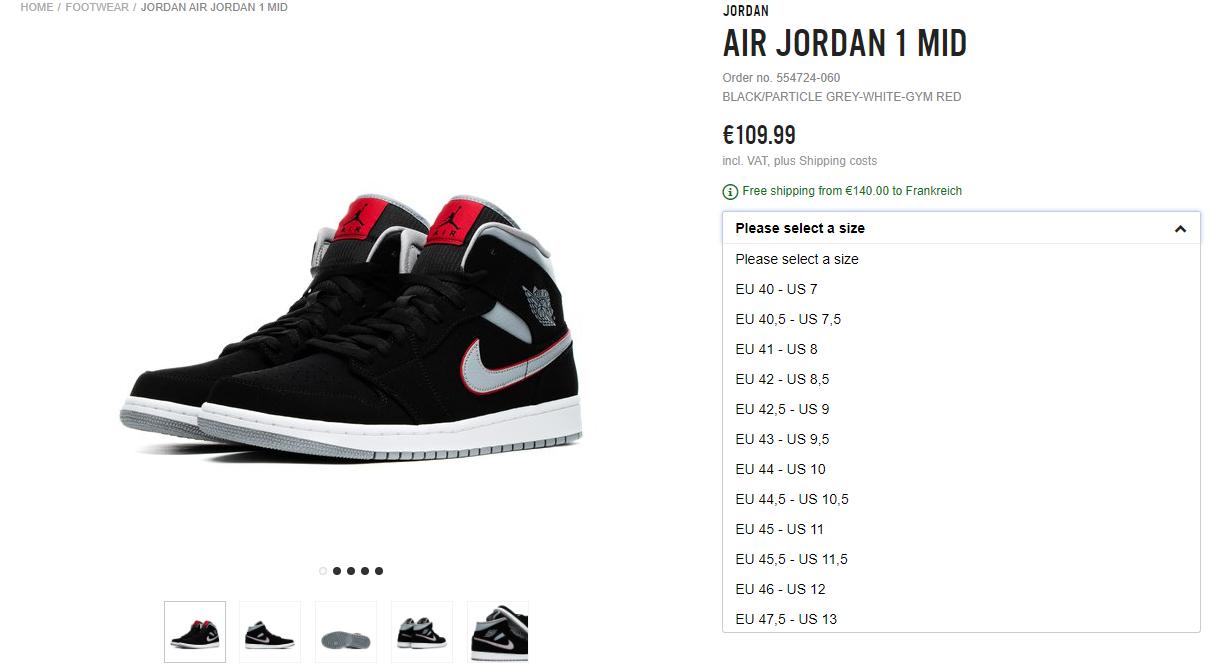View the close-up heel thumbnail
The height and width of the screenshot is (665, 1214).
[x=498, y=632]
